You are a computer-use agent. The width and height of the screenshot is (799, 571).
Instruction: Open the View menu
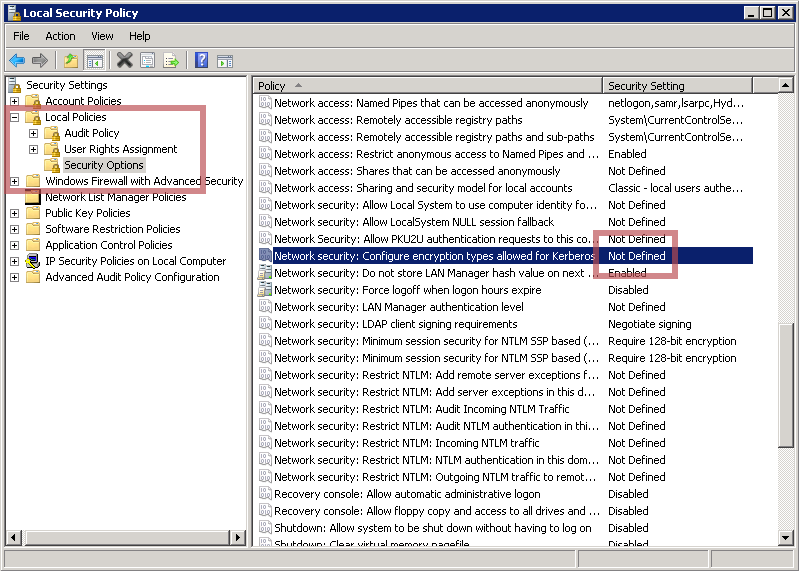[102, 36]
